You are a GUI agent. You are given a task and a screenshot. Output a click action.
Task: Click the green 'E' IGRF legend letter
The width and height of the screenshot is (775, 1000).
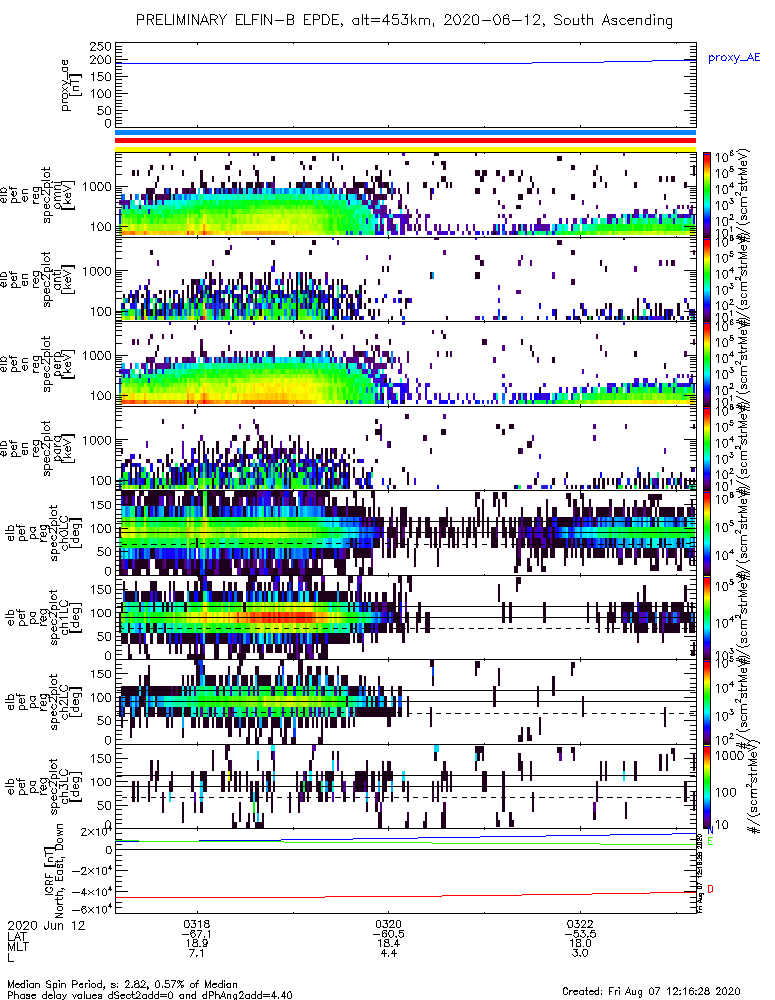point(710,842)
